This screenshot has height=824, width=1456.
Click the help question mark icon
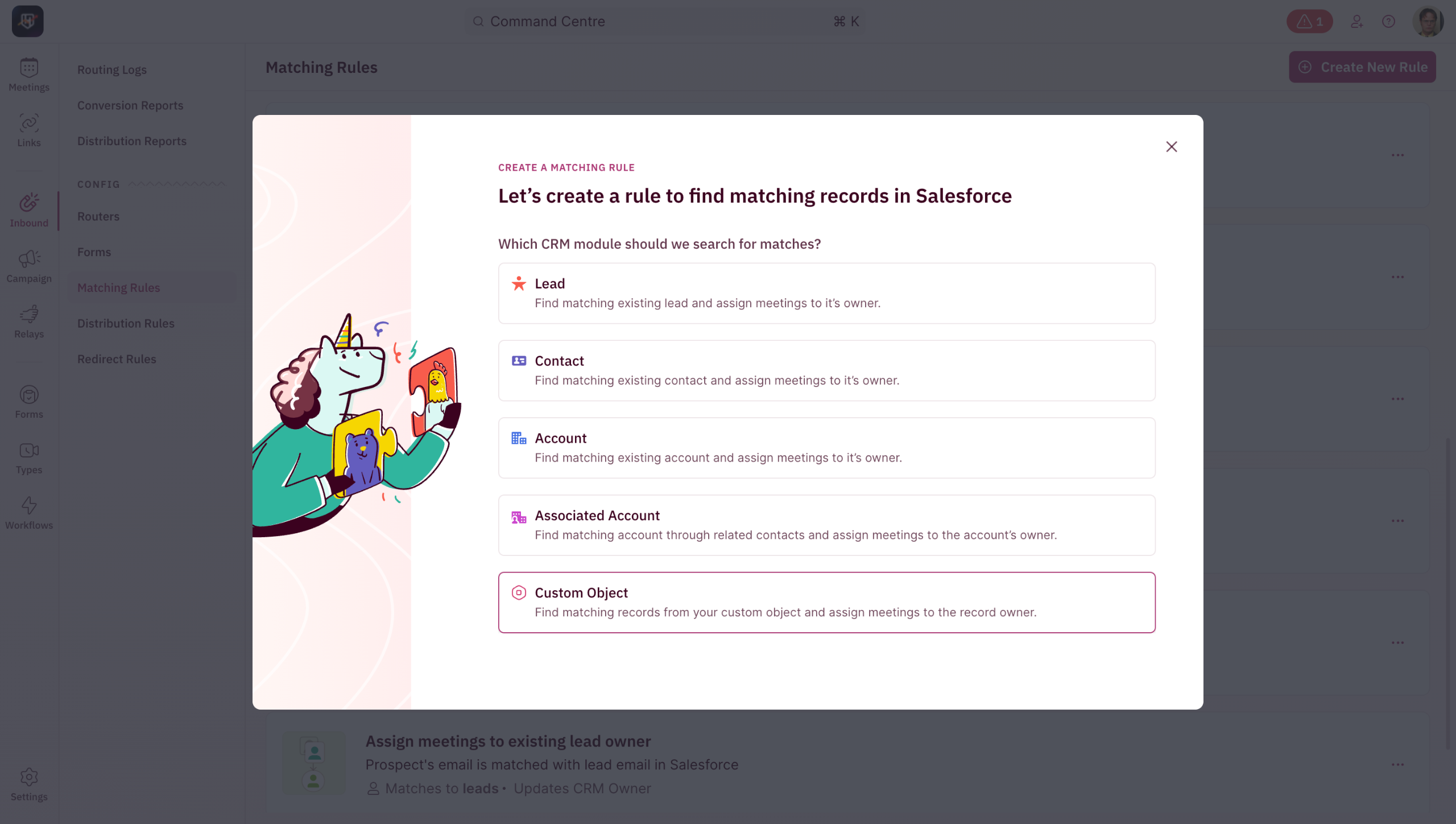click(x=1388, y=22)
